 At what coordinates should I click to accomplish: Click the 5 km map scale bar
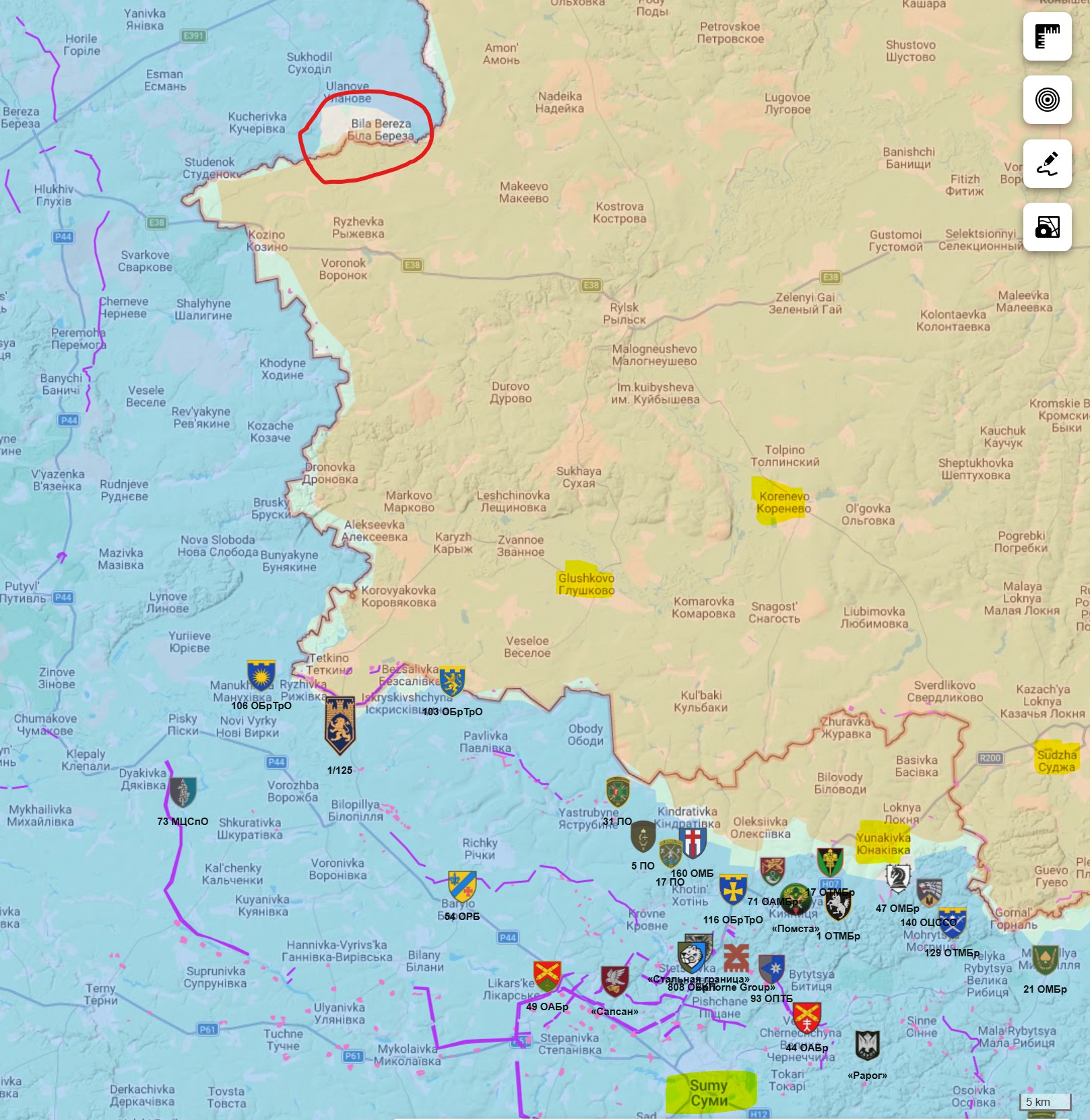[x=1045, y=1102]
